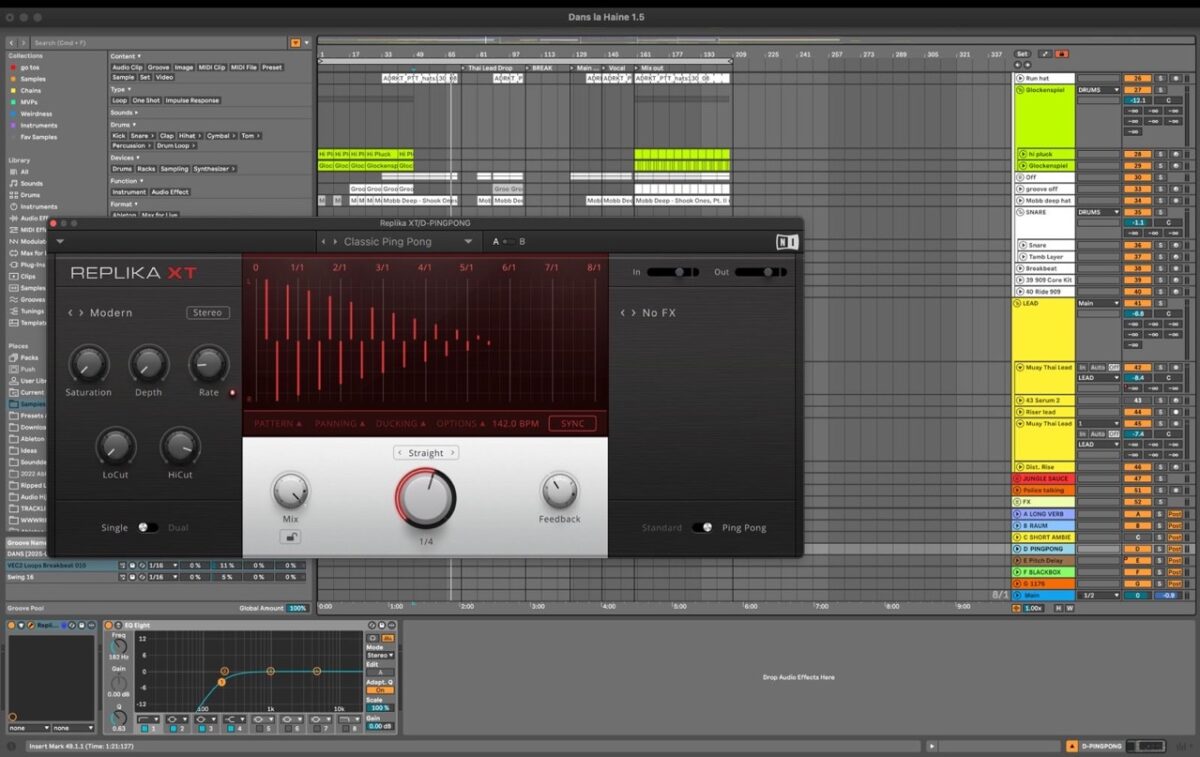Image resolution: width=1200 pixels, height=757 pixels.
Task: Click the EQ Eight device activator
Action: click(109, 625)
